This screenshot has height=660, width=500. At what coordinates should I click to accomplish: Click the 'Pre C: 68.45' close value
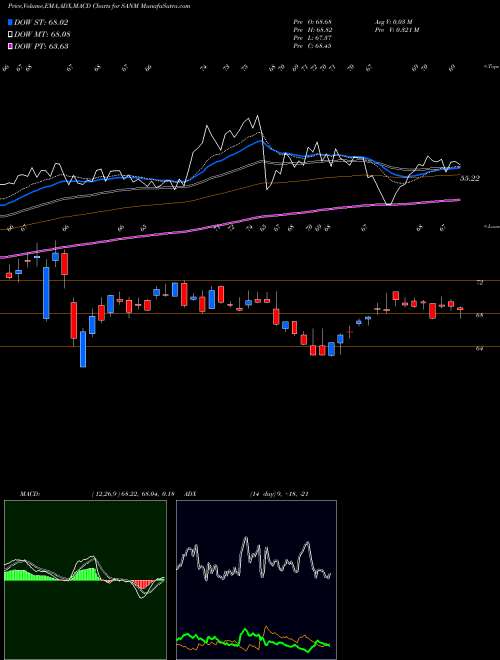tap(313, 46)
